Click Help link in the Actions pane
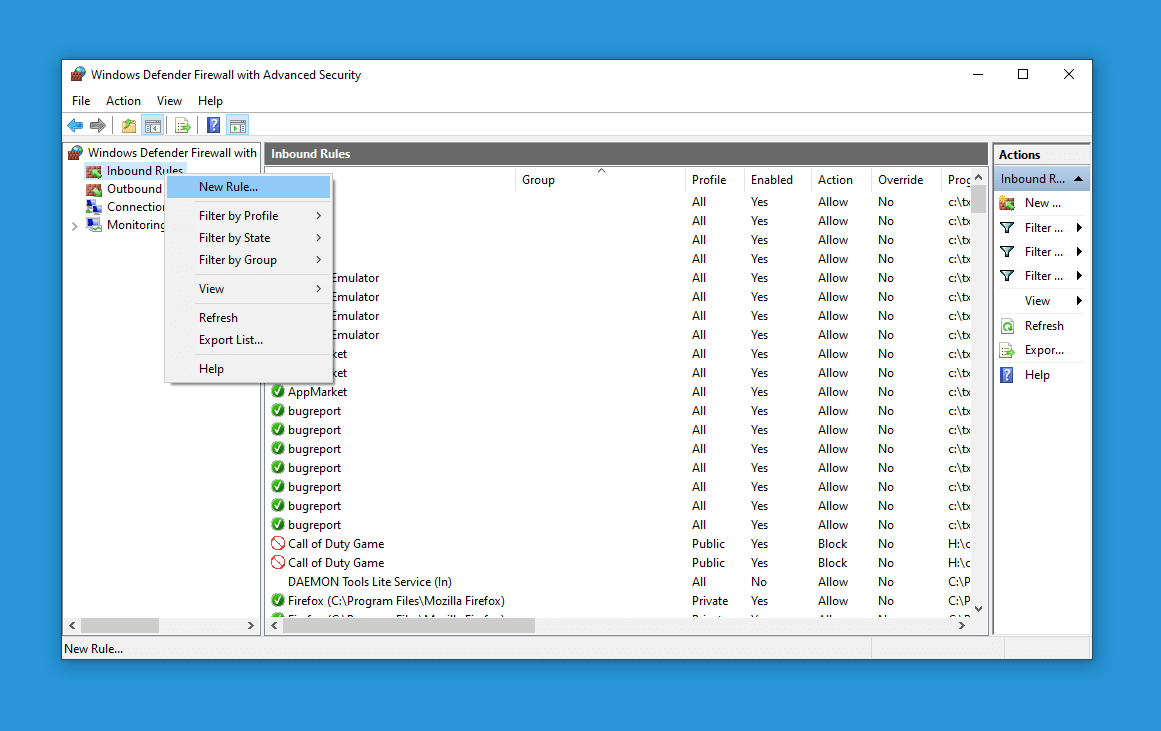The width and height of the screenshot is (1161, 731). click(x=1037, y=375)
